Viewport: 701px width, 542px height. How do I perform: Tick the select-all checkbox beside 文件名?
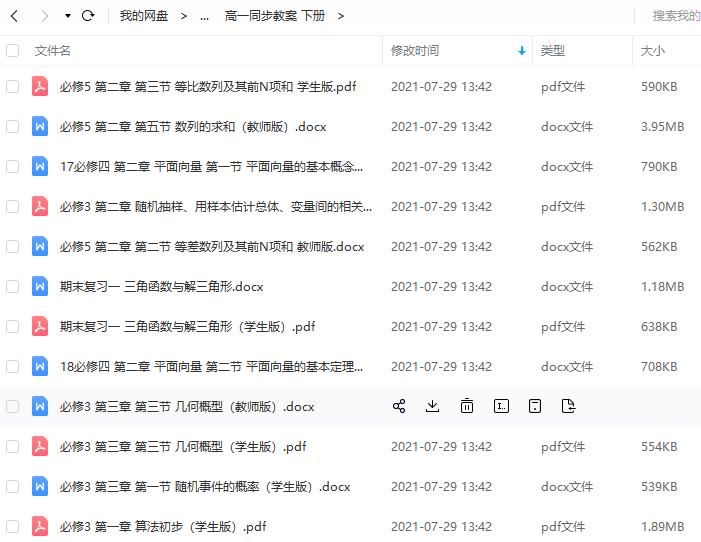tap(12, 51)
